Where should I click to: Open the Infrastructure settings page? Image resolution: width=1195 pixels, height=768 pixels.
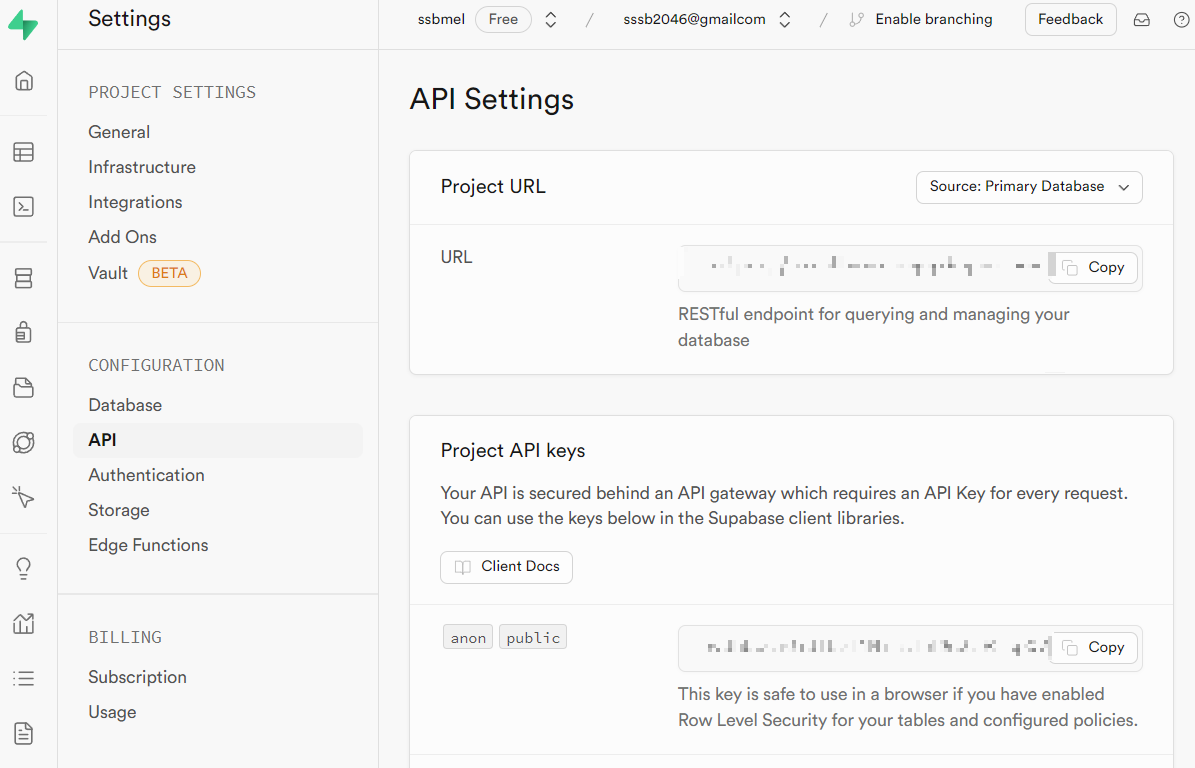tap(142, 167)
